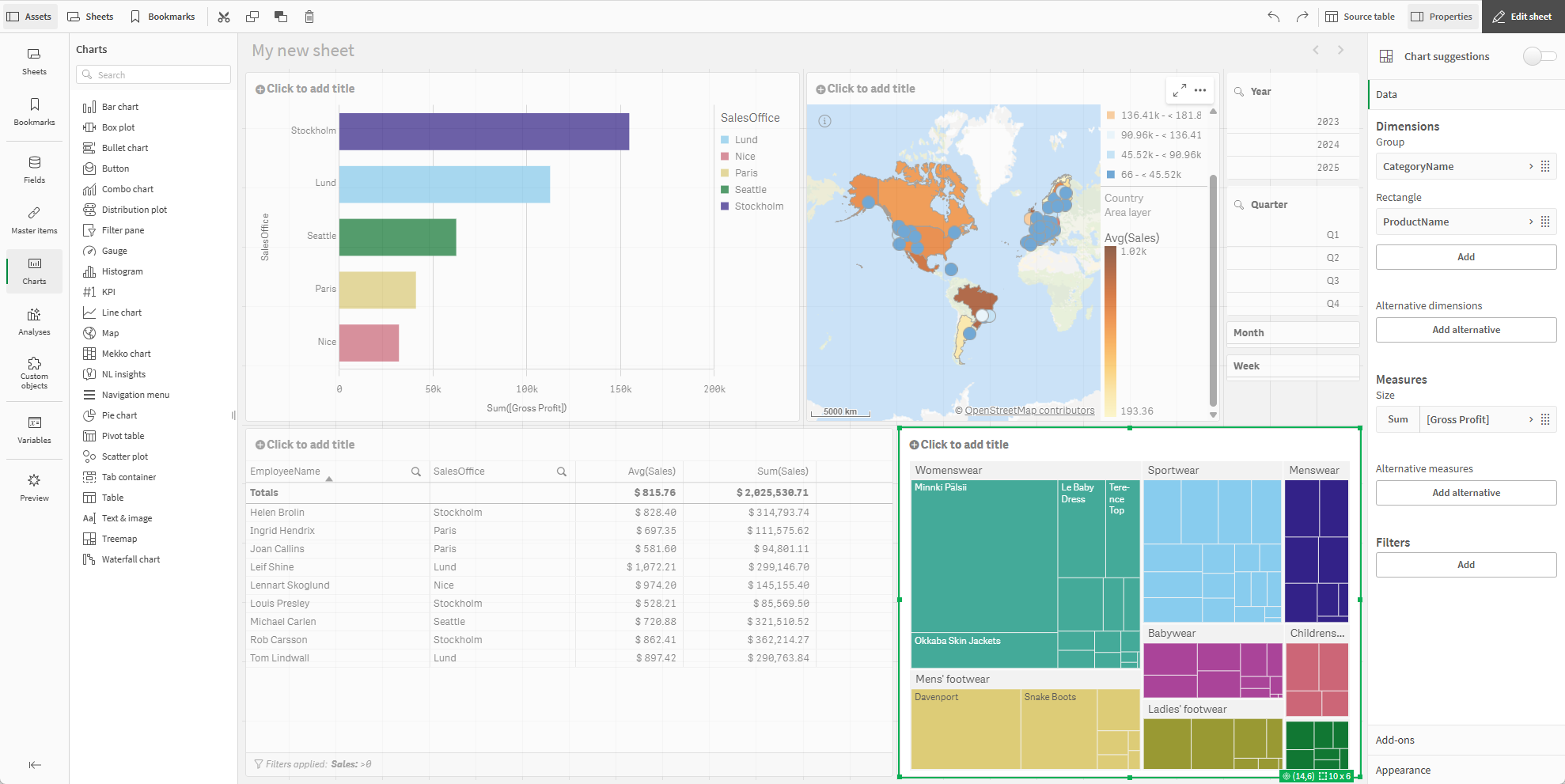The image size is (1565, 784).
Task: Select the Bar chart type in Charts panel
Action: [x=119, y=106]
